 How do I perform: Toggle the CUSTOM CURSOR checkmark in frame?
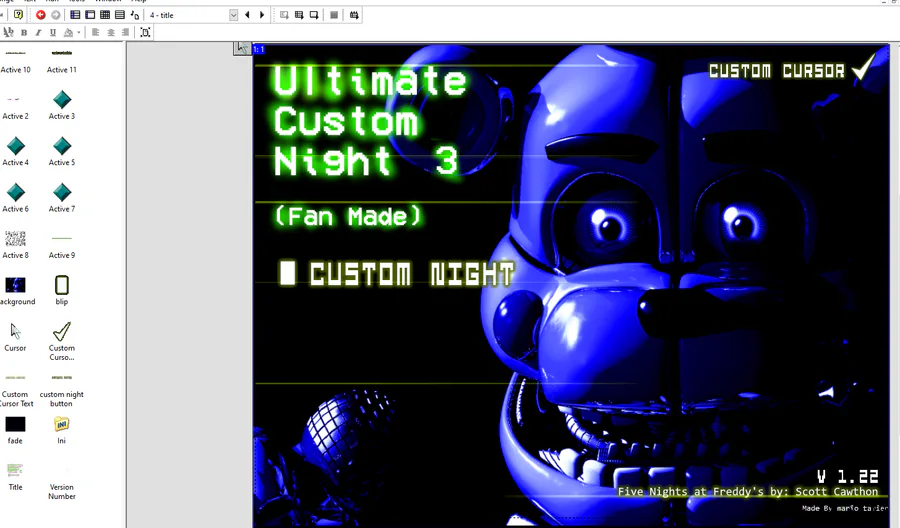pyautogui.click(x=863, y=68)
